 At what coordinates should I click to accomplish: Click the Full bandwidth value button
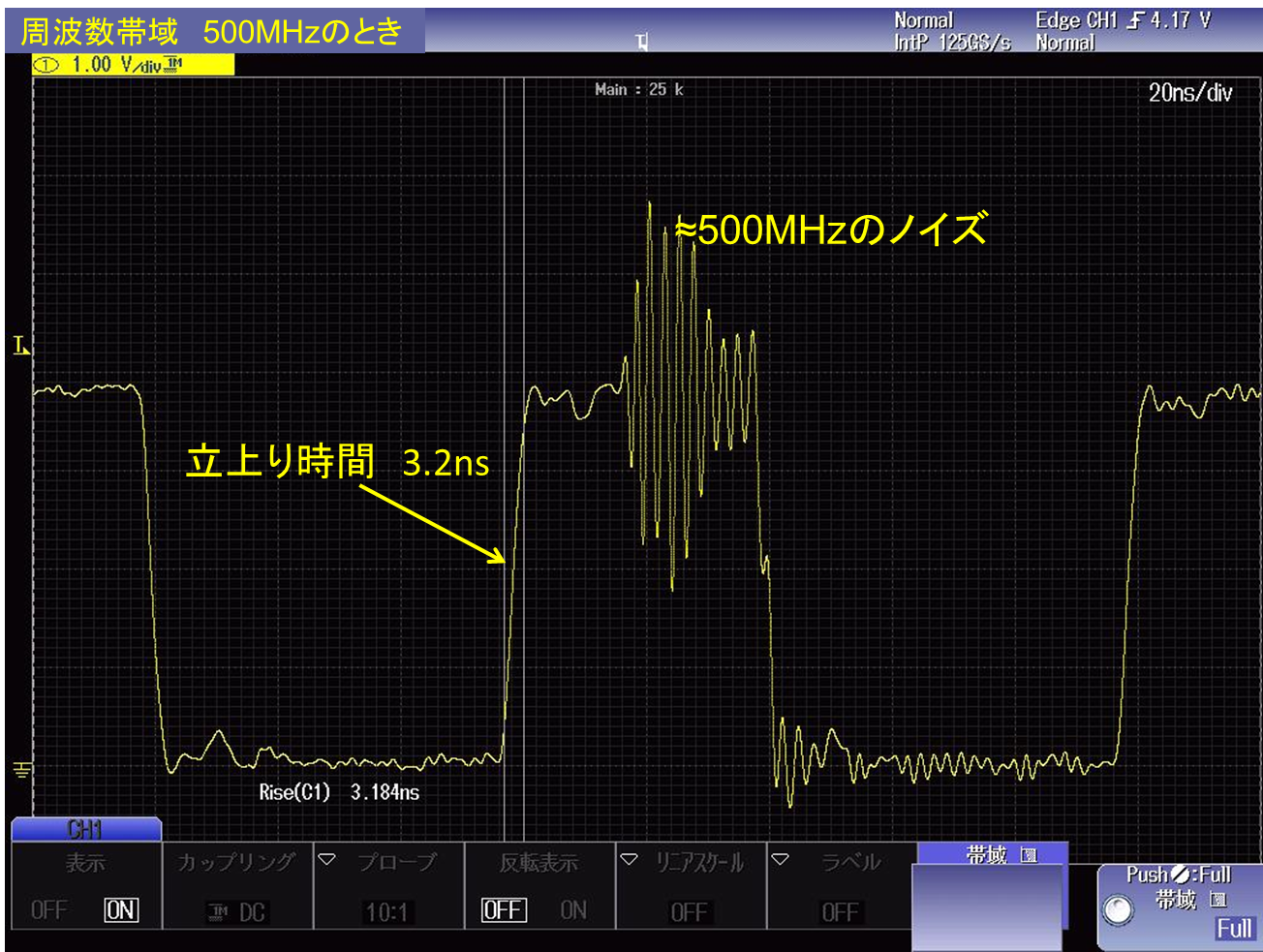click(x=1234, y=929)
